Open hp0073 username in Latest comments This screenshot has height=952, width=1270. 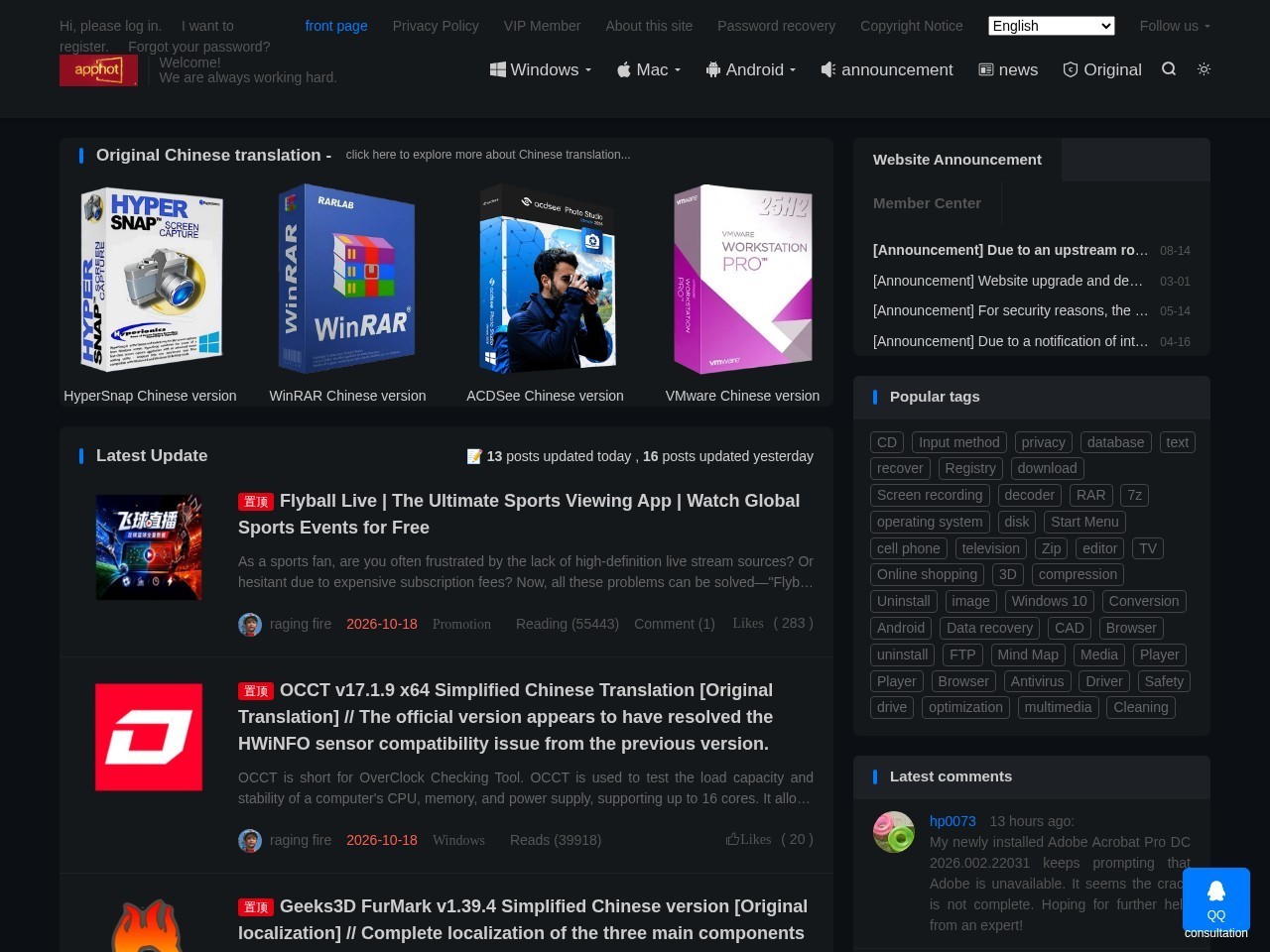tap(952, 821)
